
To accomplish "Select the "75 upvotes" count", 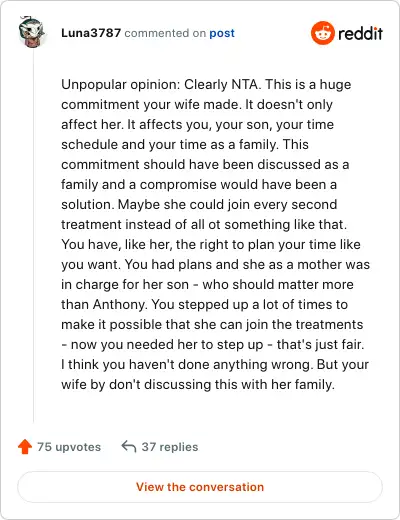I will point(69,447).
